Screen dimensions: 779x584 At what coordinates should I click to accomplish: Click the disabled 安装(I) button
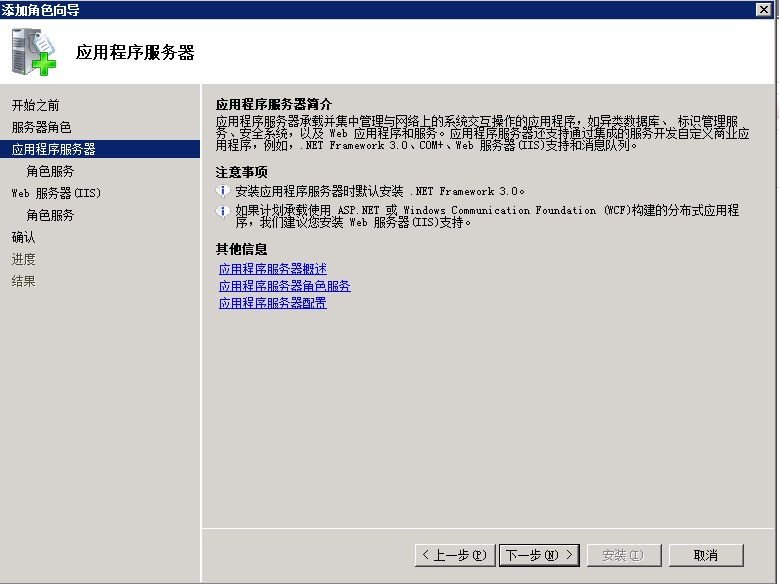pos(623,555)
